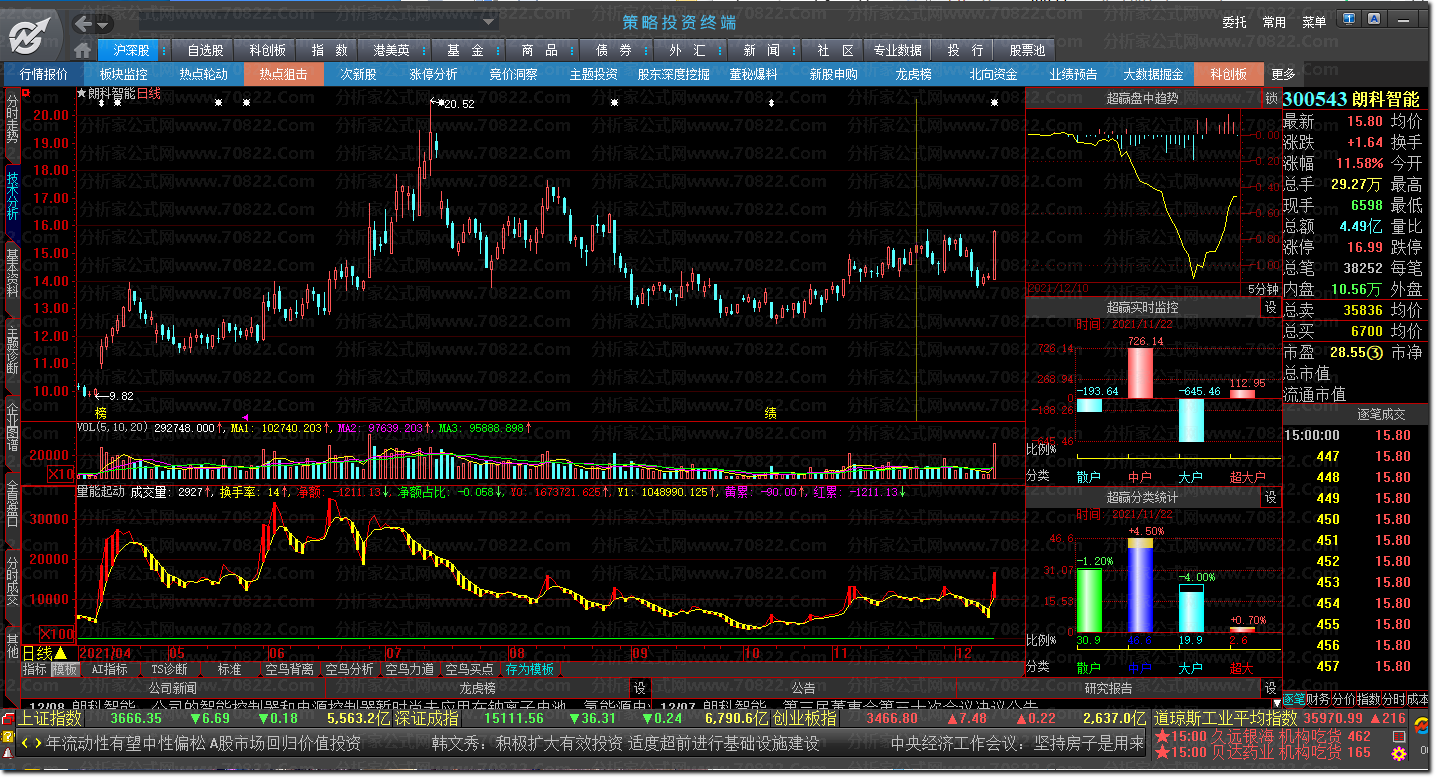
Task: Select 北向资金 sub-tab
Action: 993,74
